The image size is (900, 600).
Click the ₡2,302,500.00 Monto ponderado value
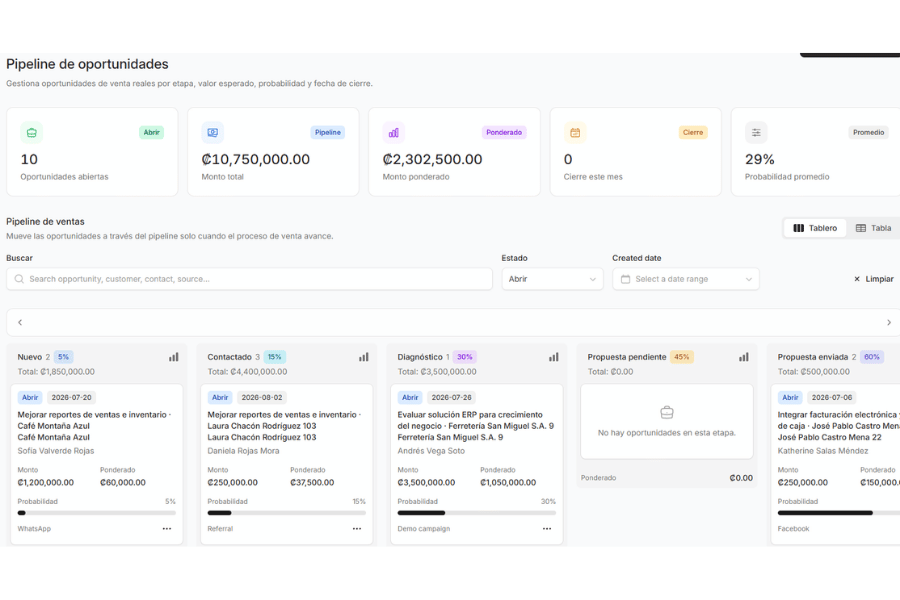[432, 159]
